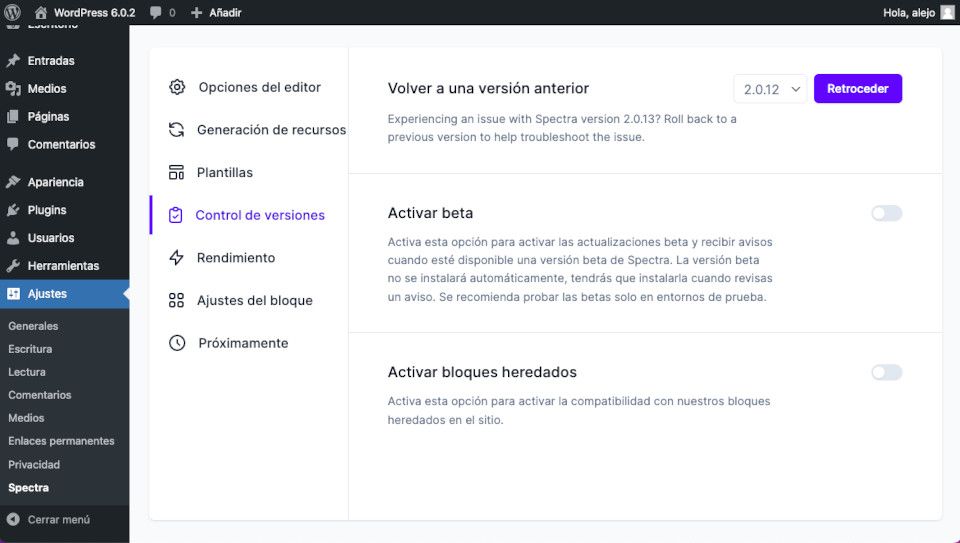
Task: Click the user avatar next to Hola, alejo
Action: (x=947, y=12)
